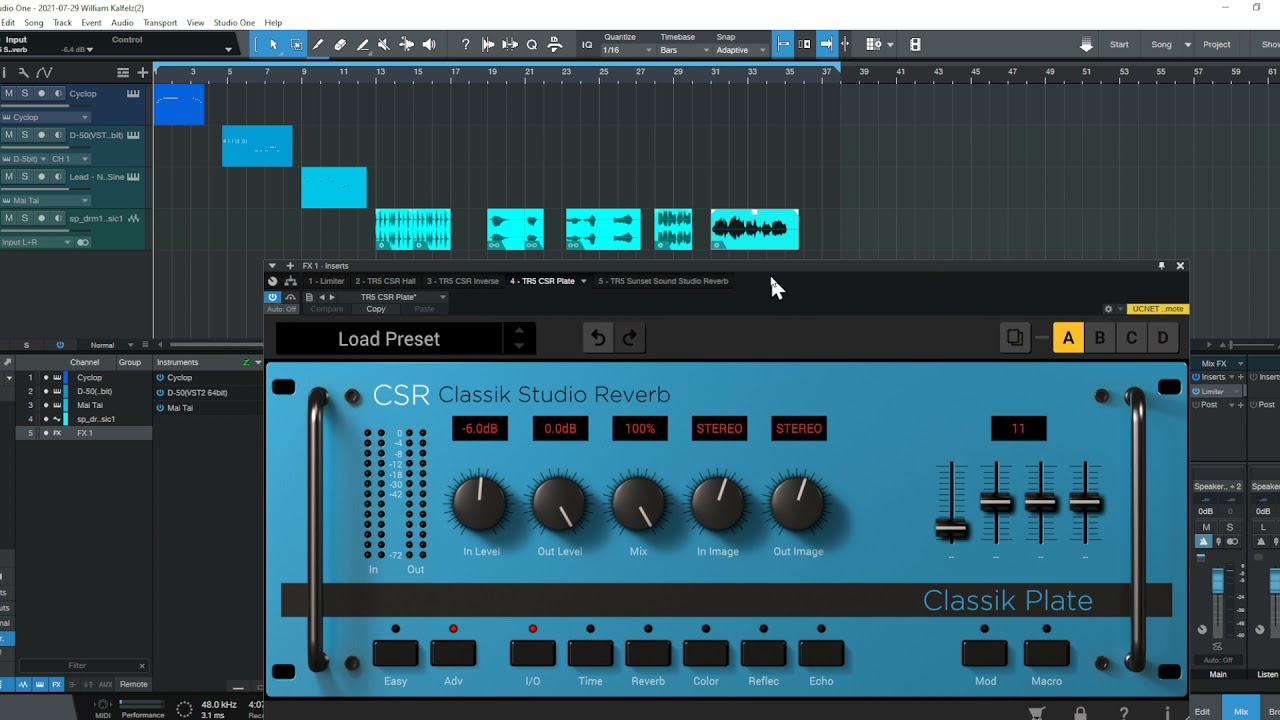This screenshot has width=1280, height=720.
Task: Click Remote button in channel list footer
Action: (134, 684)
